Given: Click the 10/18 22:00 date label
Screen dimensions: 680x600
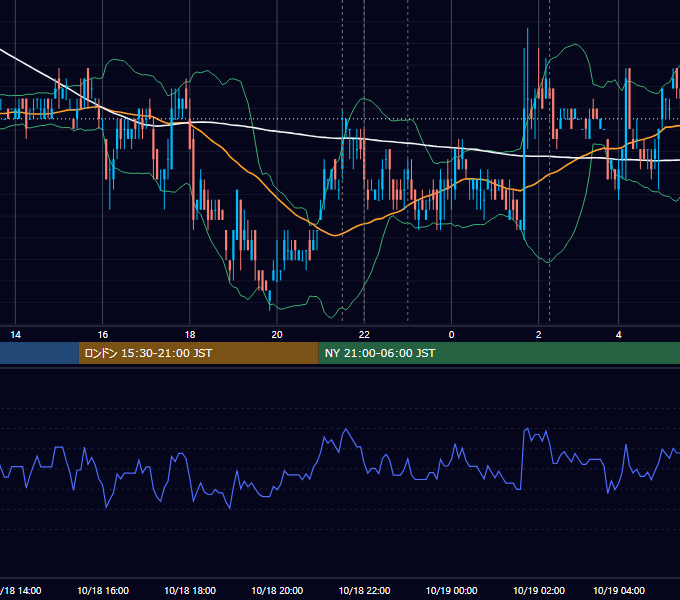Looking at the screenshot, I should [364, 590].
